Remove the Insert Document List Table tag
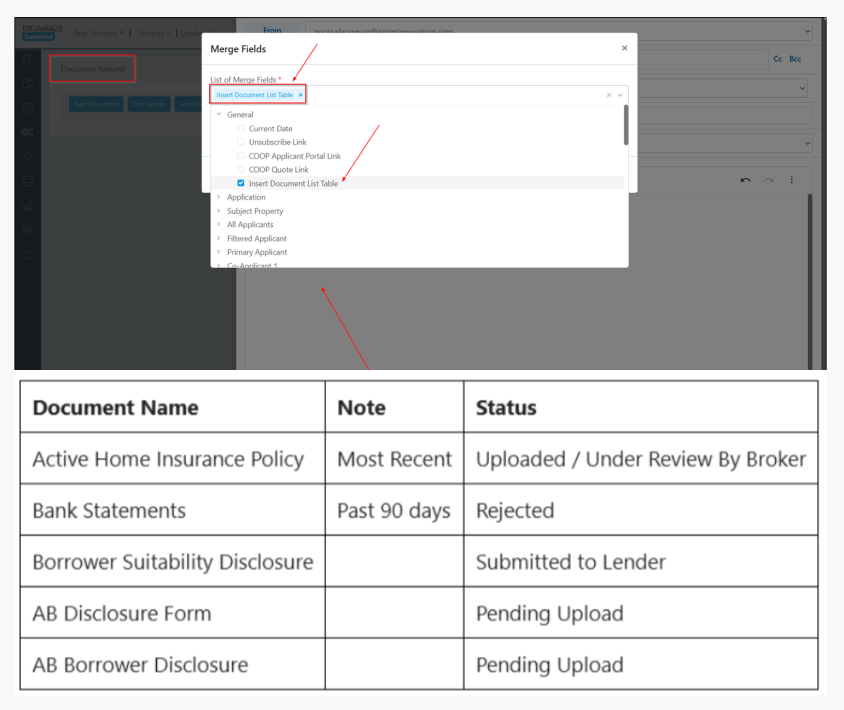This screenshot has width=844, height=710. (300, 95)
